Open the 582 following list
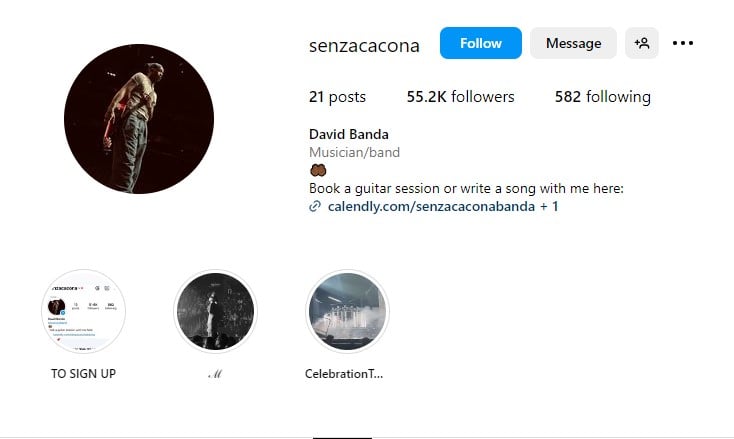This screenshot has width=734, height=439. [x=602, y=97]
